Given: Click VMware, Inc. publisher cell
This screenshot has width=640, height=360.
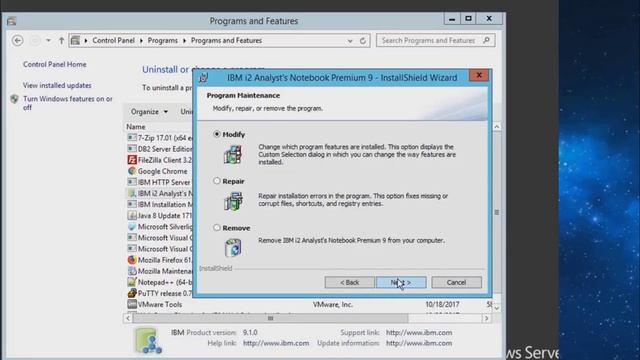Looking at the screenshot, I should click(x=333, y=304).
